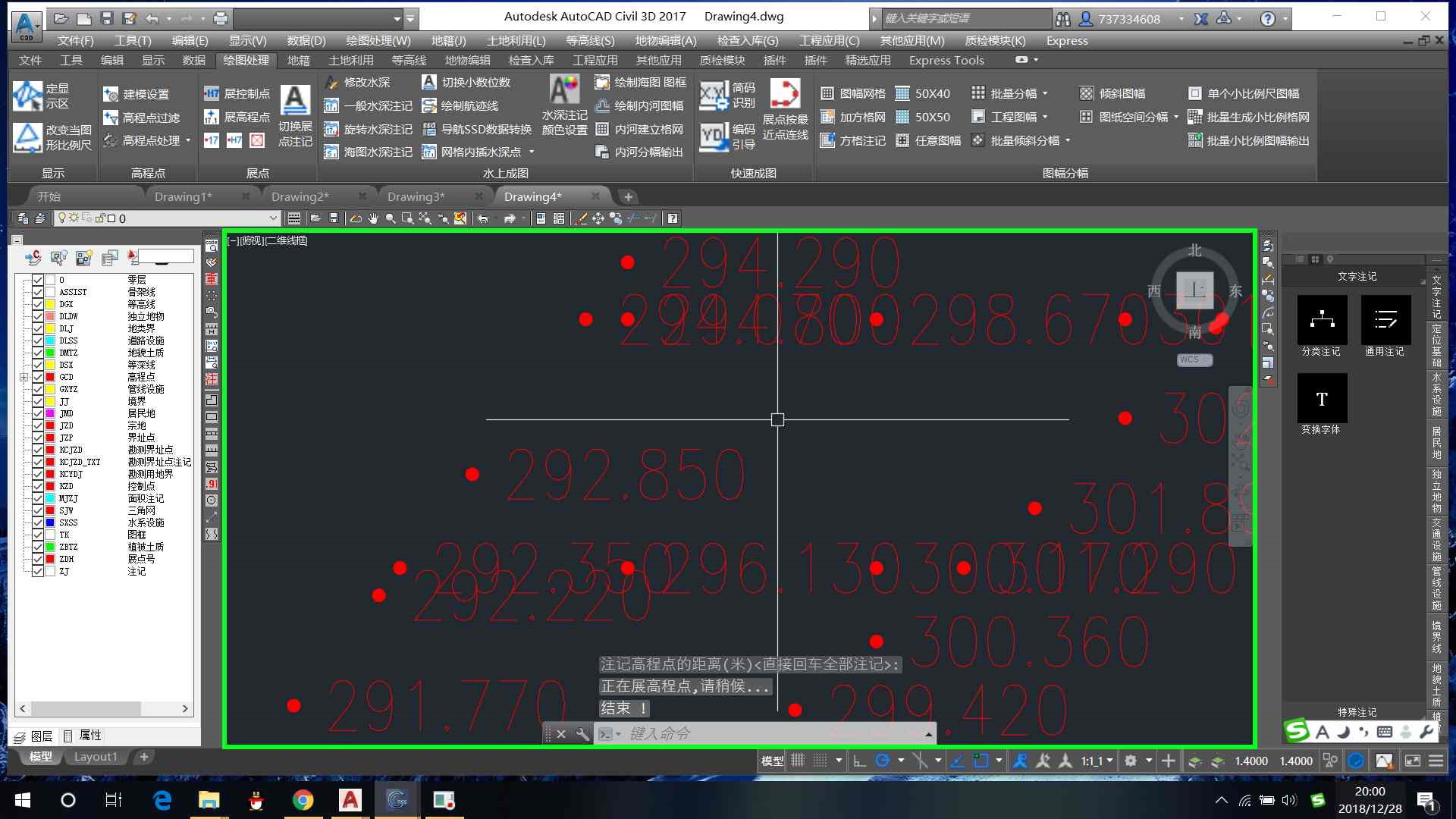Open 批量分幅 dropdown
1456x819 pixels.
[x=1045, y=93]
